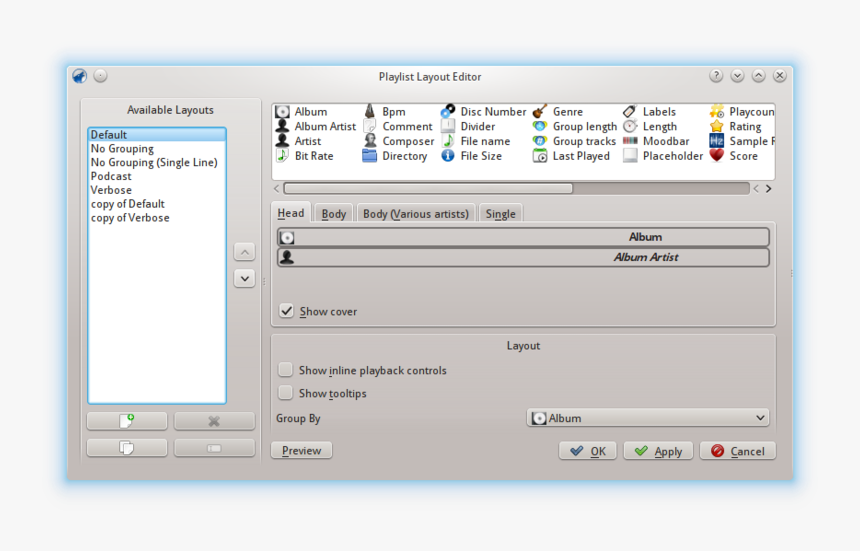
Task: Pick the Moodbar token icon
Action: click(x=630, y=141)
